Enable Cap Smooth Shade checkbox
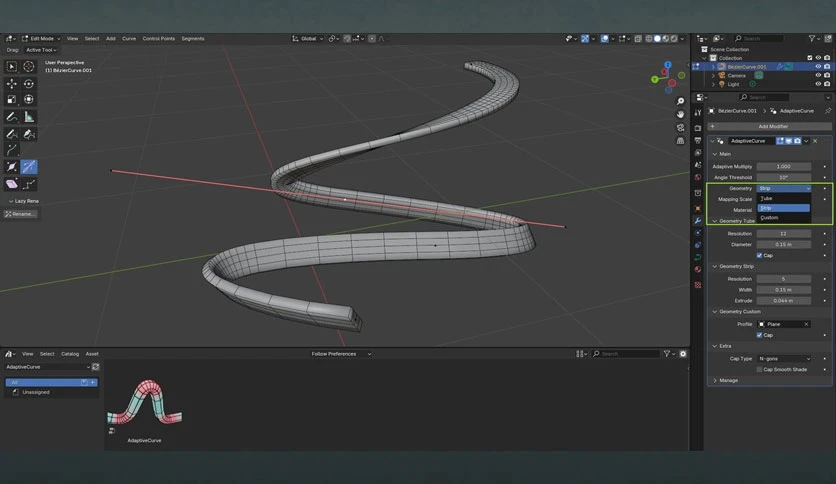Image resolution: width=836 pixels, height=484 pixels. (759, 369)
